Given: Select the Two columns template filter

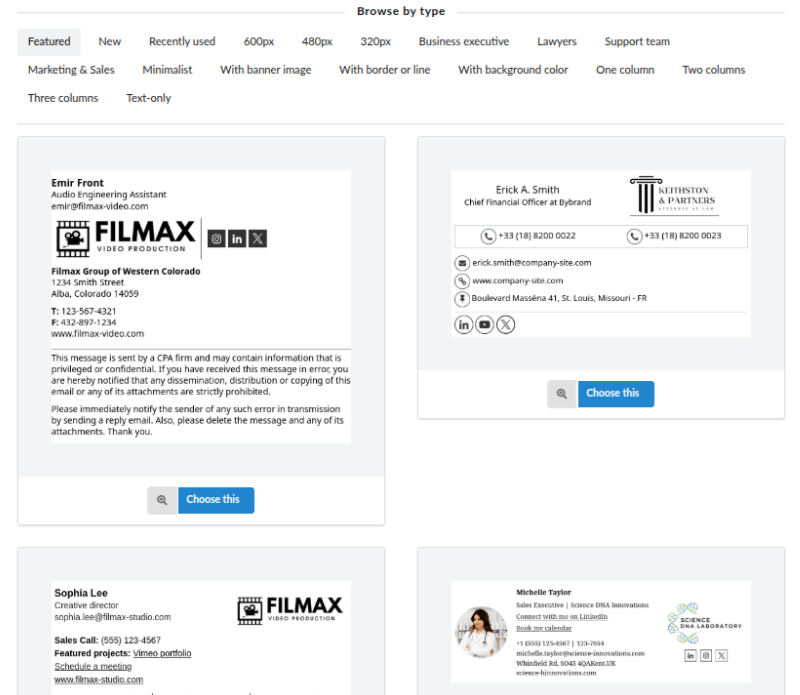Looking at the screenshot, I should pyautogui.click(x=713, y=70).
